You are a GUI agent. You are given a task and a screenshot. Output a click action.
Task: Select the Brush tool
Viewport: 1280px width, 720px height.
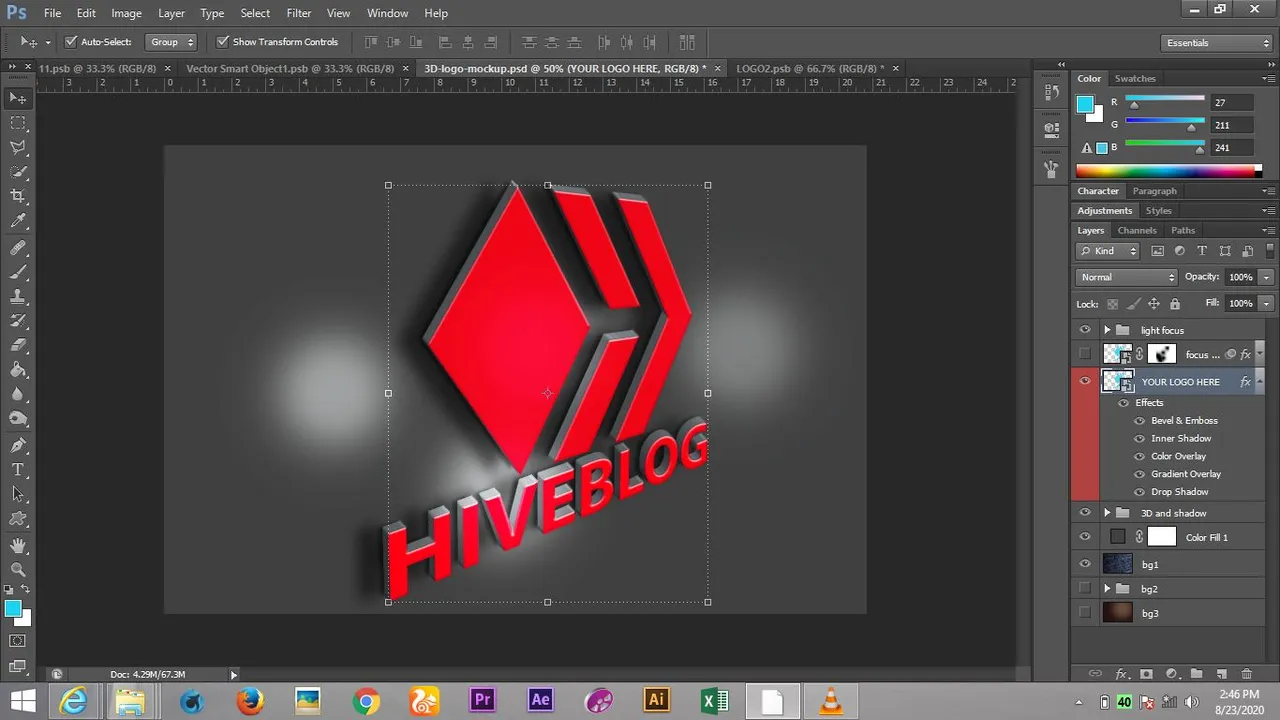(18, 272)
